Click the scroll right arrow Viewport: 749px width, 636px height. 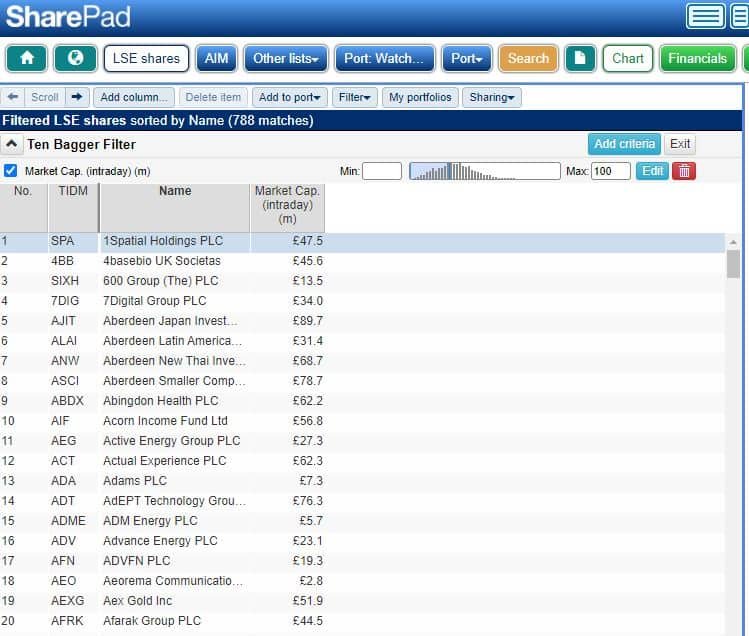[x=77, y=97]
